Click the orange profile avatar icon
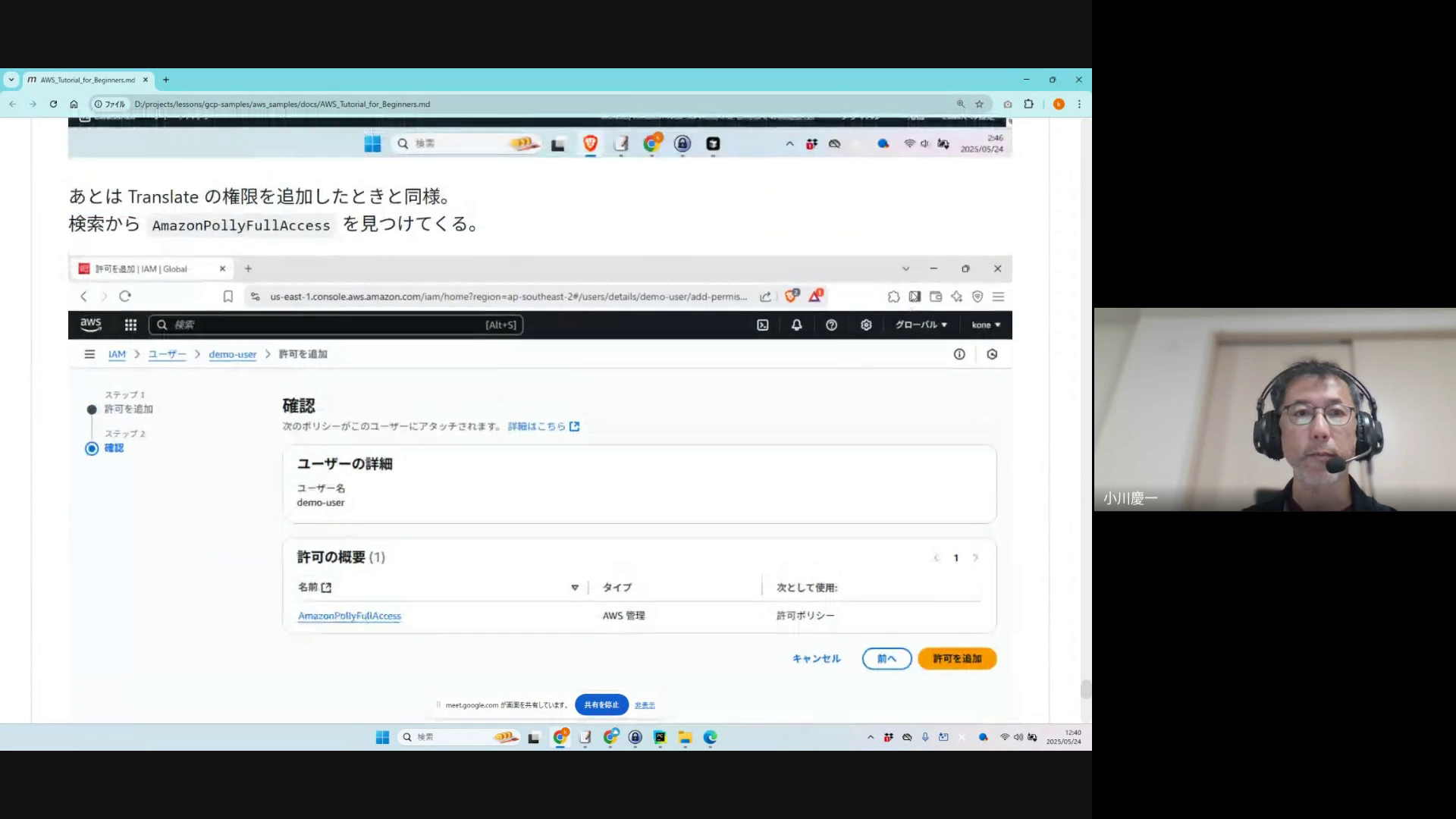This screenshot has width=1456, height=819. 1059,104
